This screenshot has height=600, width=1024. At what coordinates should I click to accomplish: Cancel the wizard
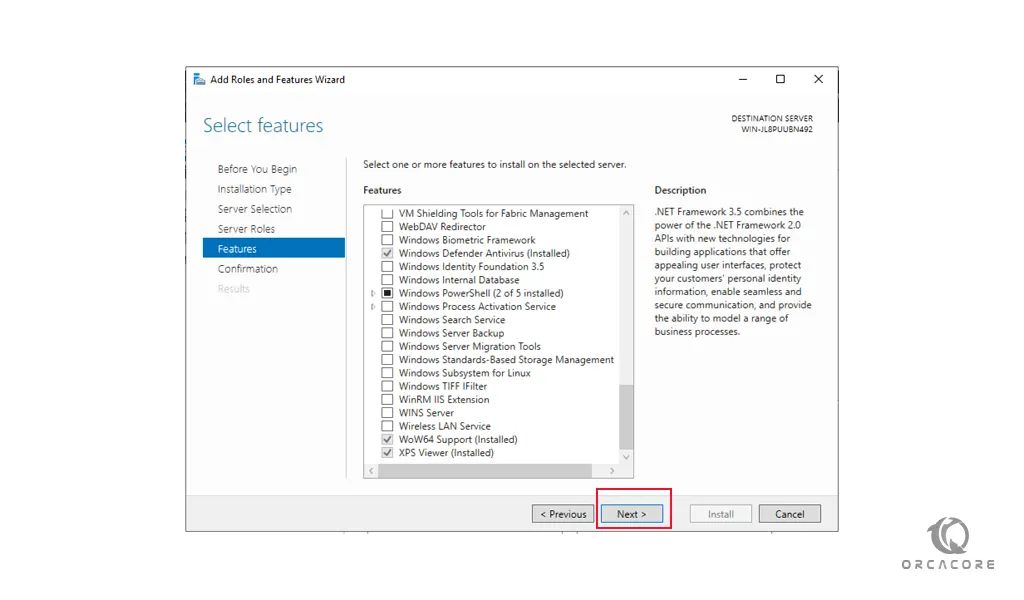(x=790, y=514)
